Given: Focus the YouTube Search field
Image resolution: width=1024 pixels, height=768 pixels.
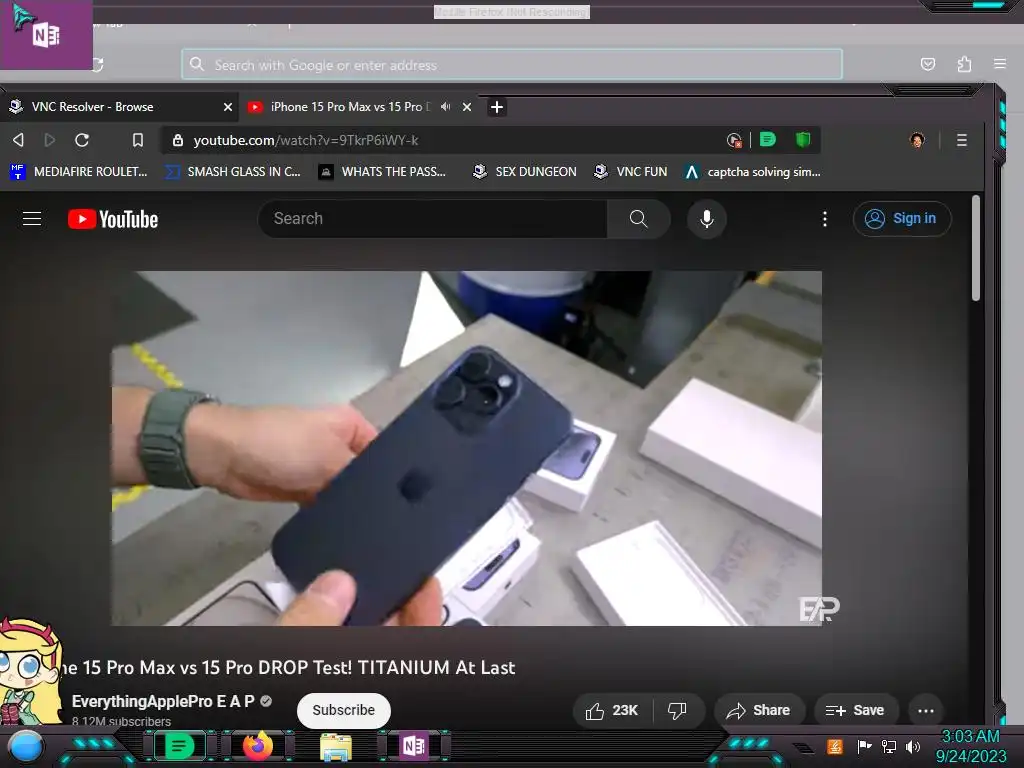Looking at the screenshot, I should (x=432, y=219).
